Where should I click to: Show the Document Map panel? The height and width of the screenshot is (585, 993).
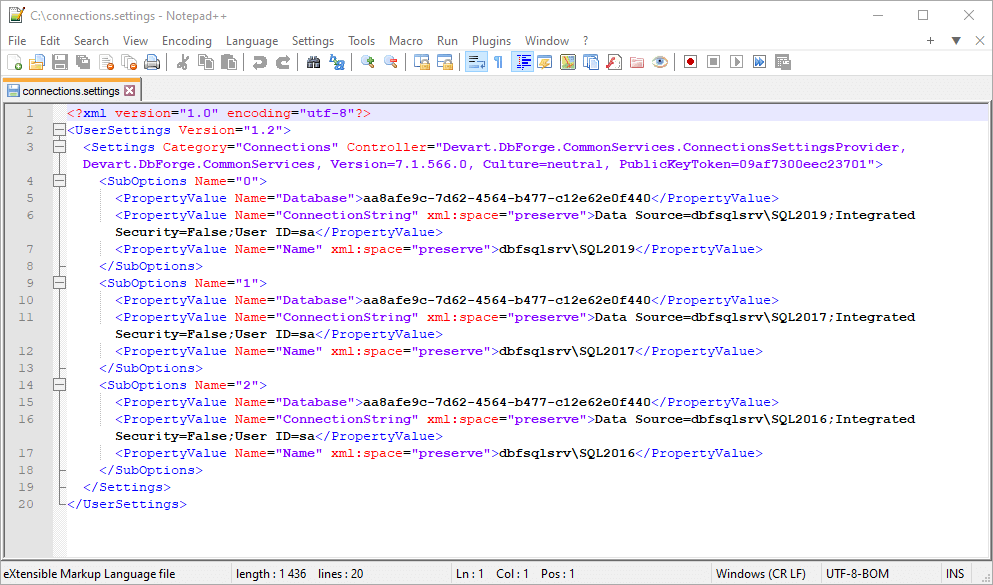(568, 62)
